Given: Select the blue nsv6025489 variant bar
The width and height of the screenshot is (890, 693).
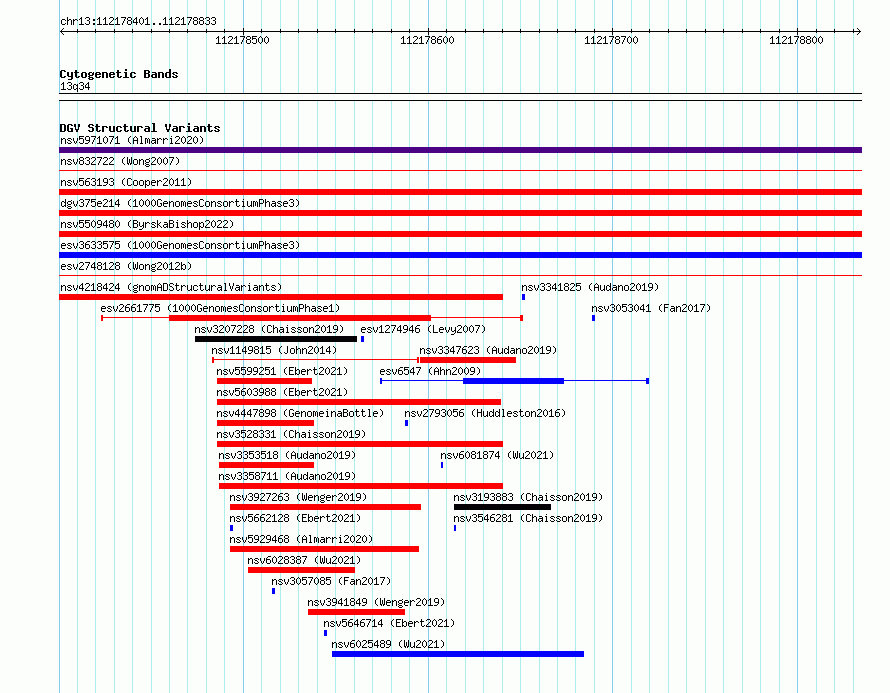Looking at the screenshot, I should pos(458,654).
